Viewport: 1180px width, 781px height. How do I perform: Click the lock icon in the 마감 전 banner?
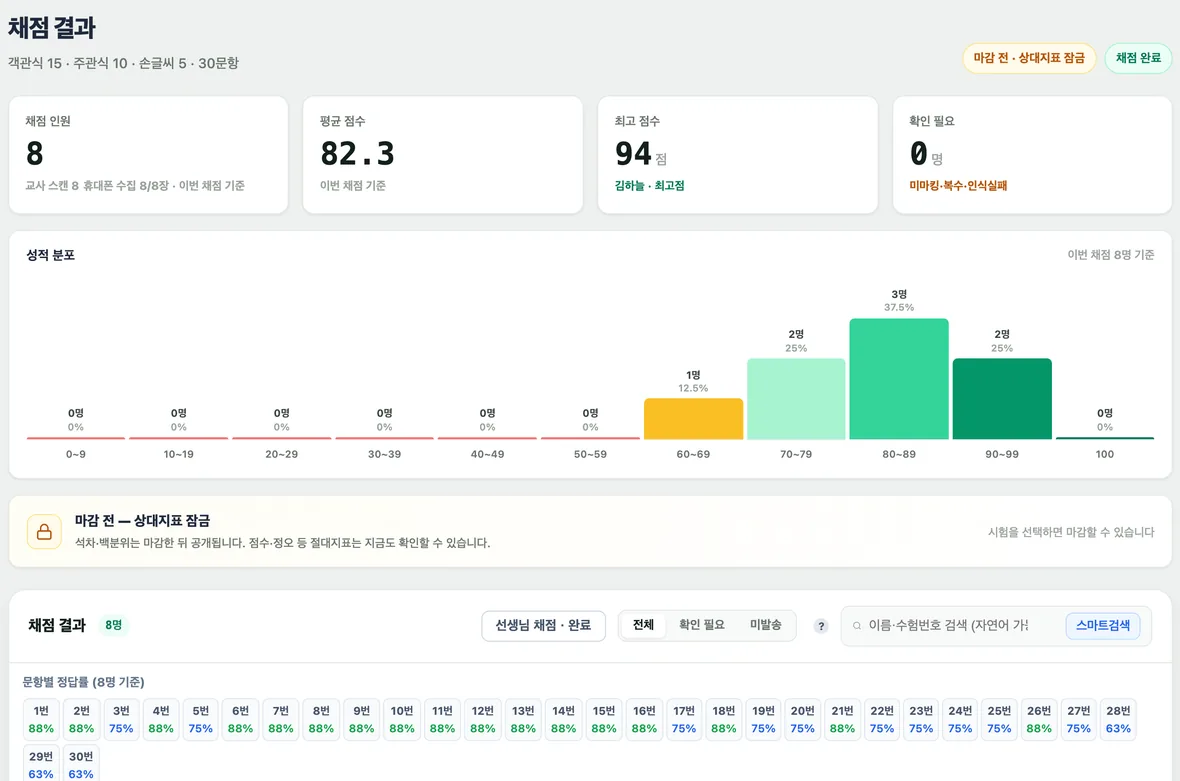pos(44,532)
